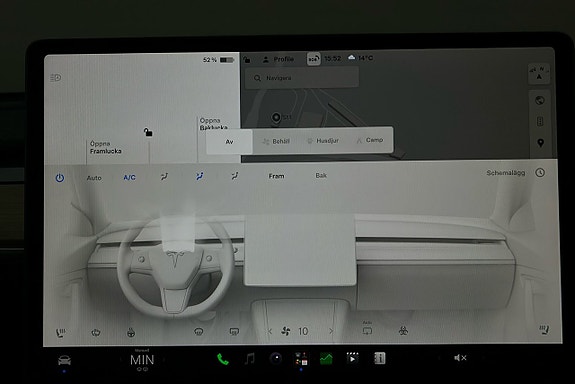Open the Phone app
575x384 pixels.
(223, 359)
